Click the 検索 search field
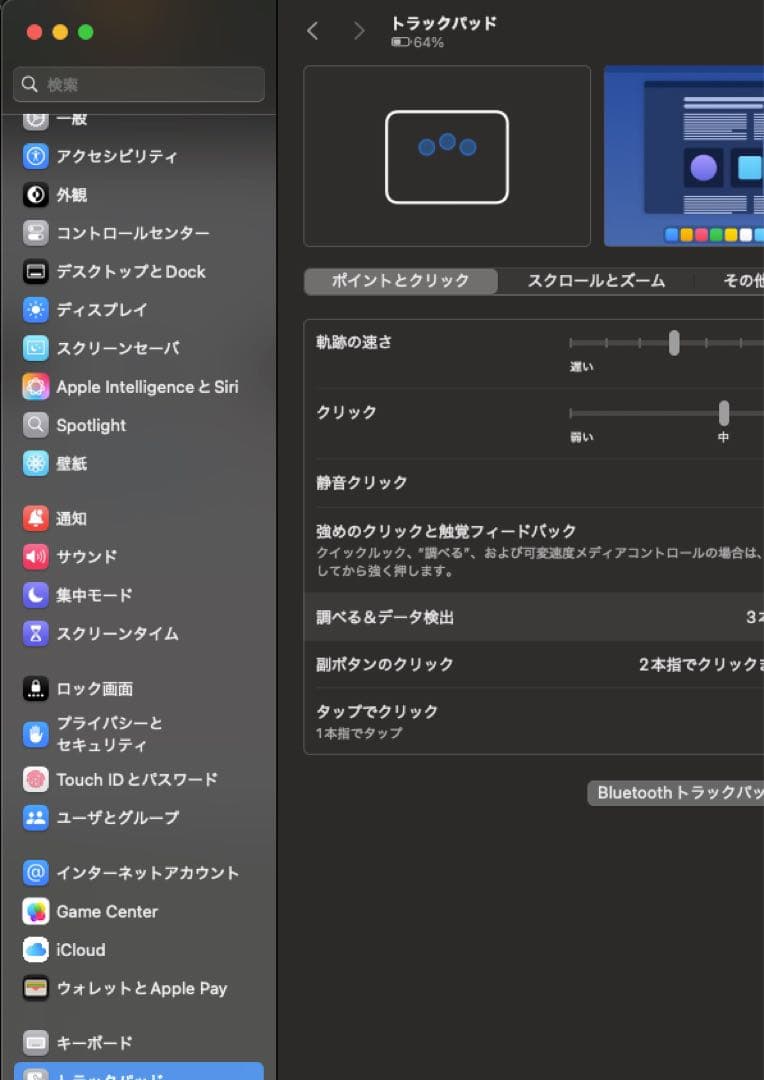Image resolution: width=764 pixels, height=1080 pixels. 138,84
